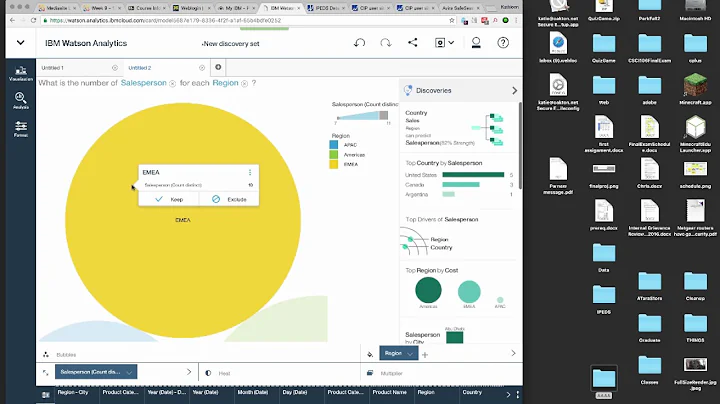Open the EMEA tooltip options menu
The image size is (720, 404).
[250, 172]
